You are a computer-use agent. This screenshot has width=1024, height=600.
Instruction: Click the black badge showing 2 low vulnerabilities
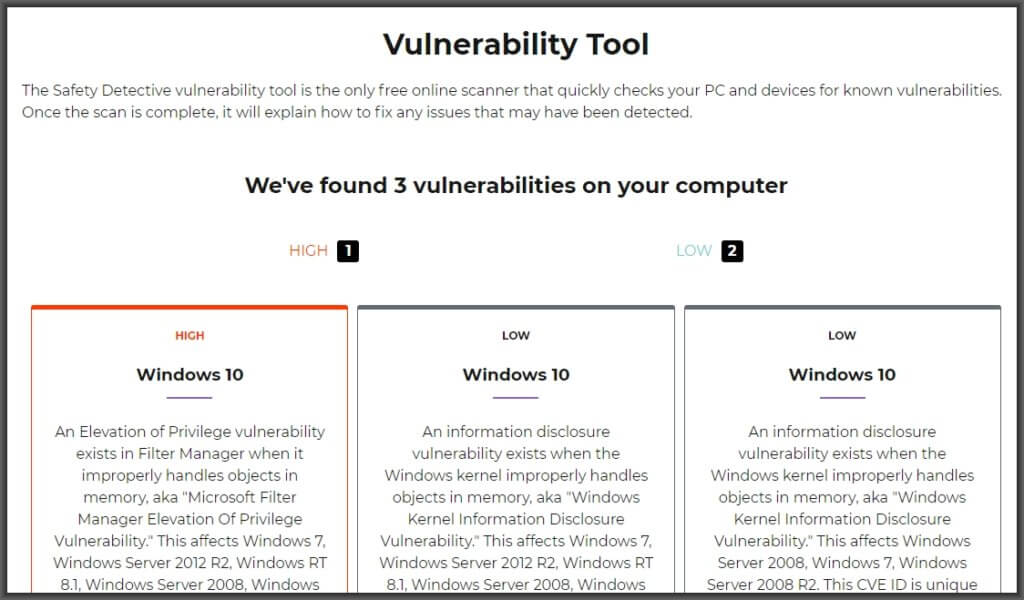tap(733, 251)
